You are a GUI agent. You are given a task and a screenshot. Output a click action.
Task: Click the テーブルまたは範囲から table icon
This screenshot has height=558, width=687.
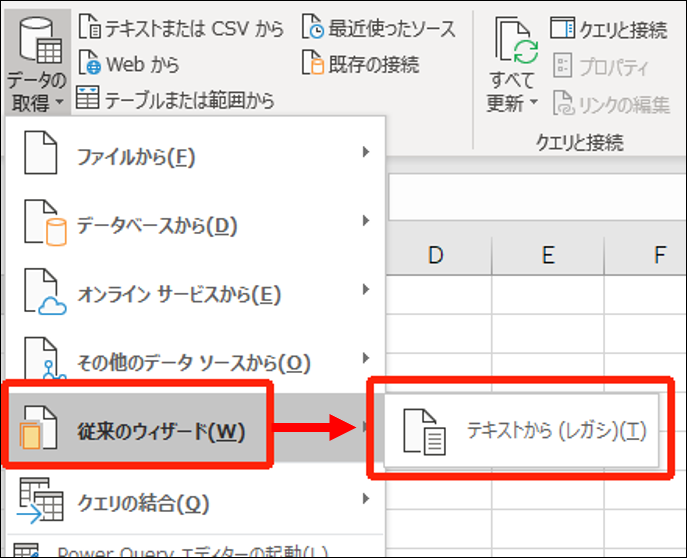(x=88, y=97)
